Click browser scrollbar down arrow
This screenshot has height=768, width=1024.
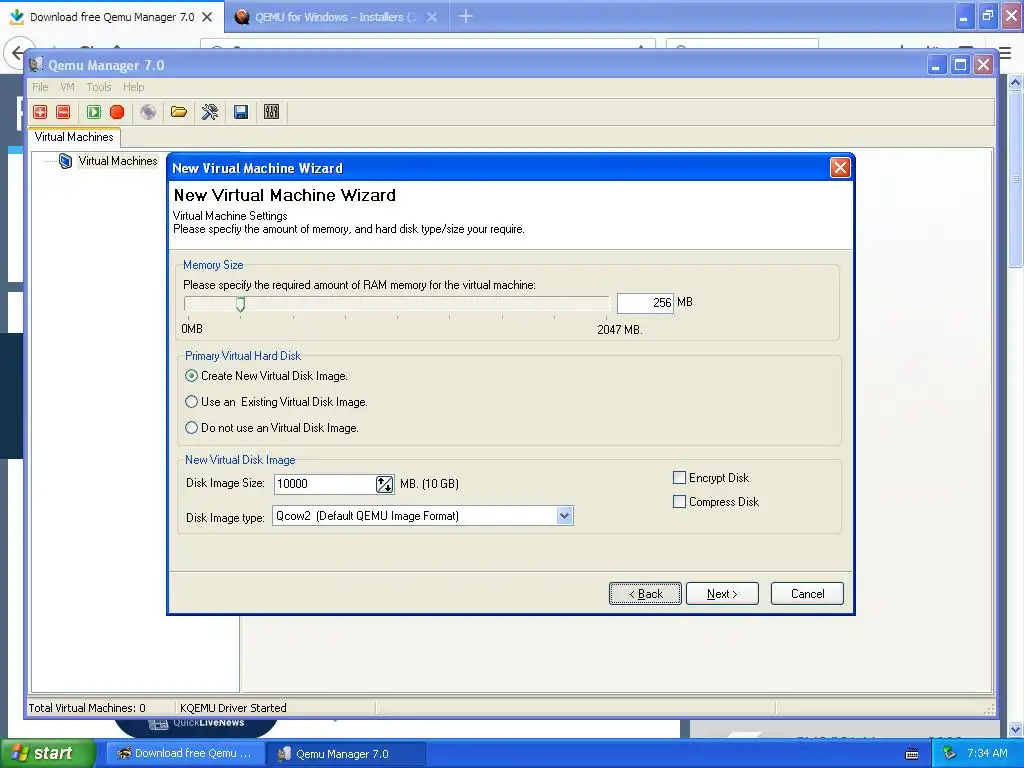pyautogui.click(x=1016, y=729)
